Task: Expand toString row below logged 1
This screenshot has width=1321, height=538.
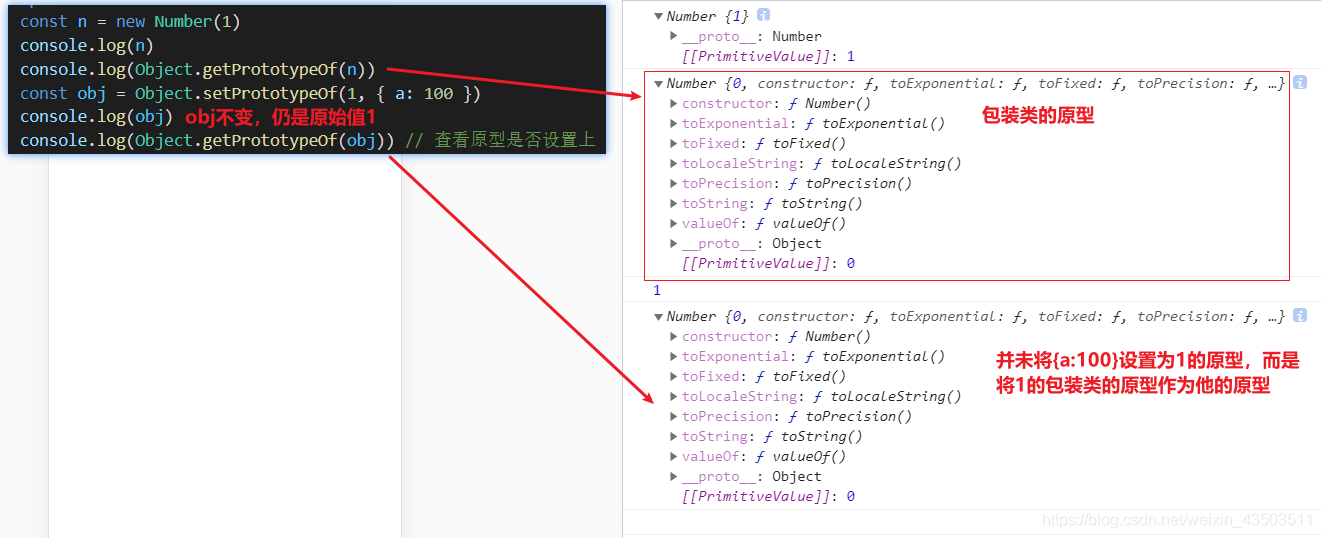Action: (674, 436)
